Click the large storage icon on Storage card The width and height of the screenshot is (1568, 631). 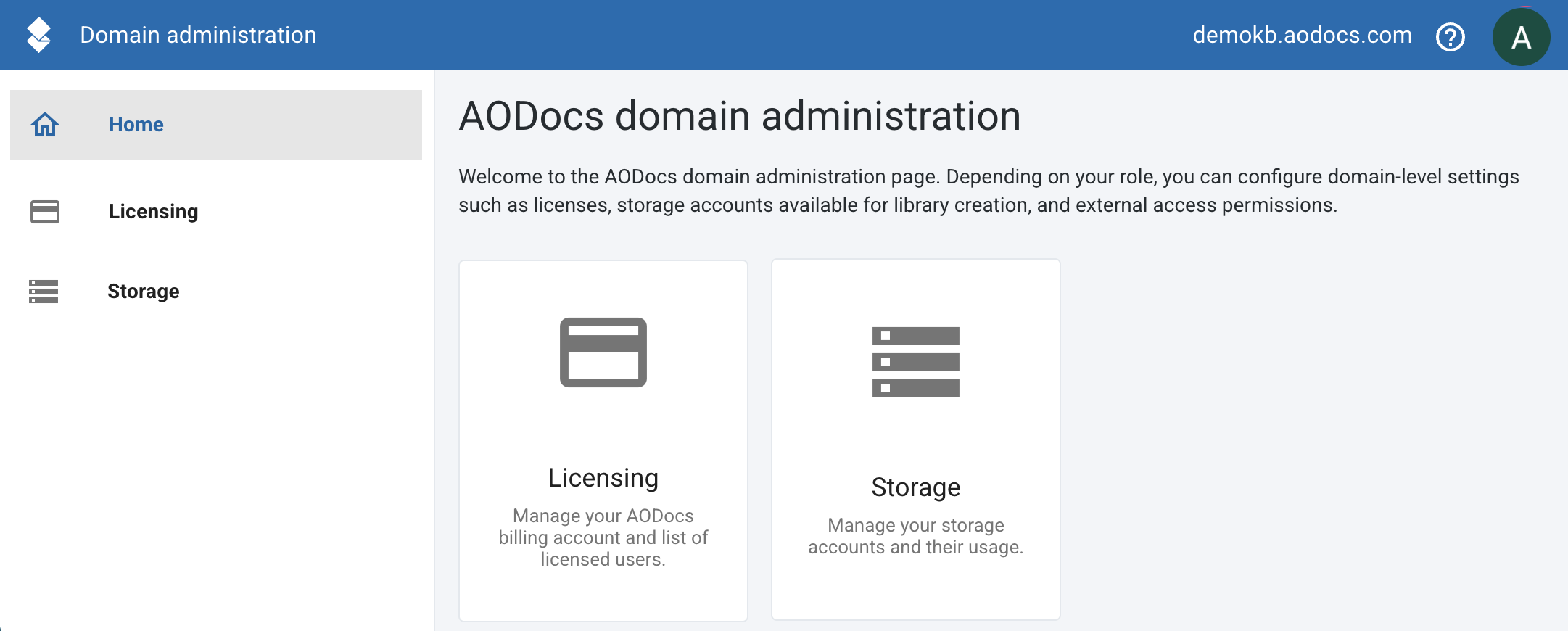coord(916,362)
